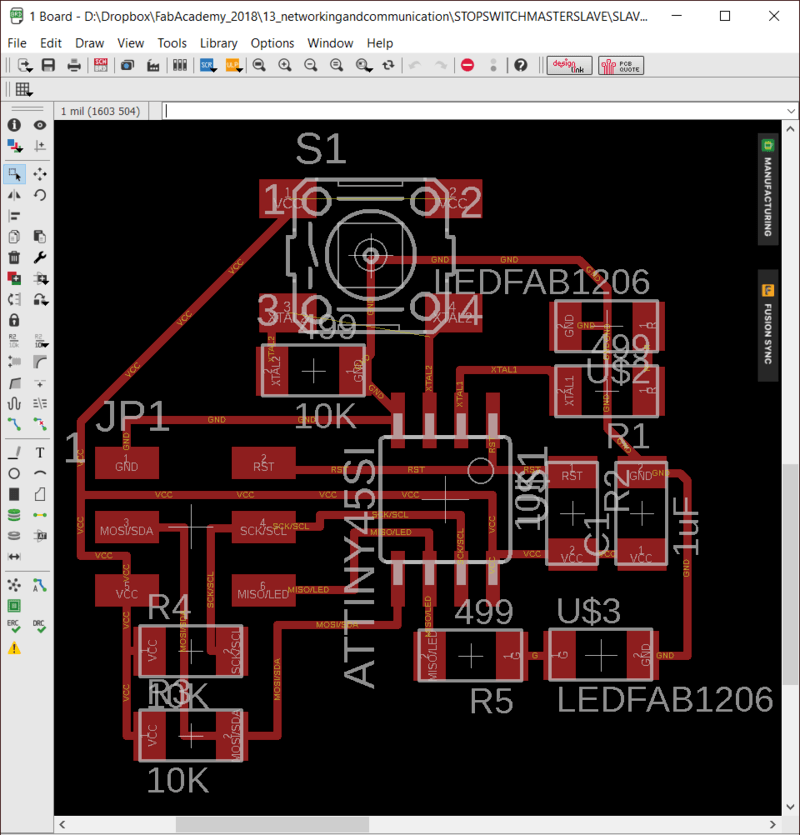Open the Edit menu
This screenshot has width=800, height=835.
(x=51, y=43)
